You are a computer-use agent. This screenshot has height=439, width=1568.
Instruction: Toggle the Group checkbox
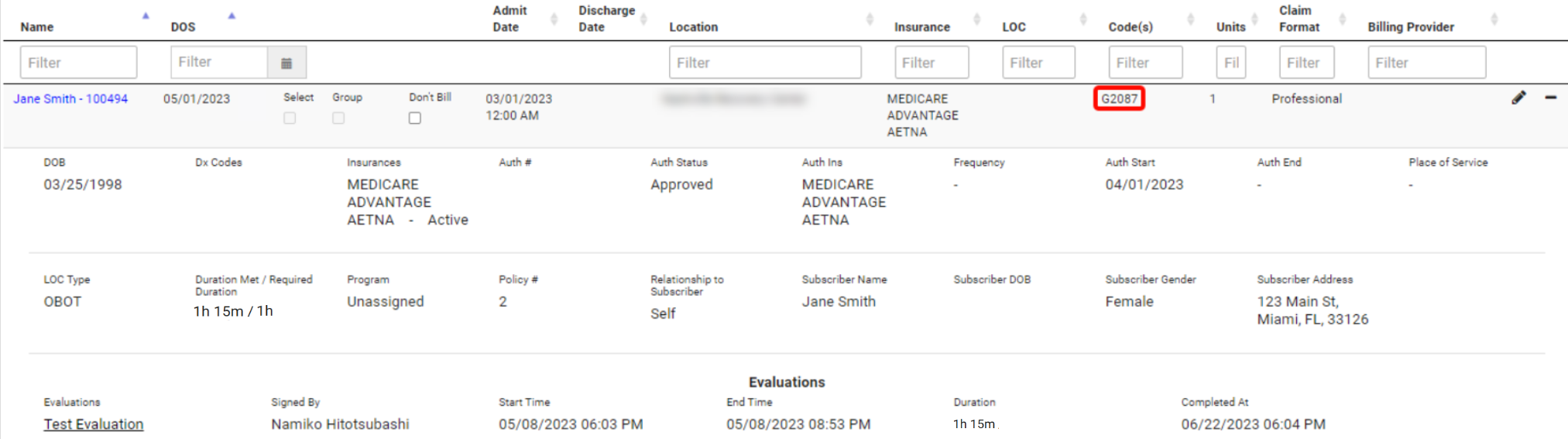[338, 118]
